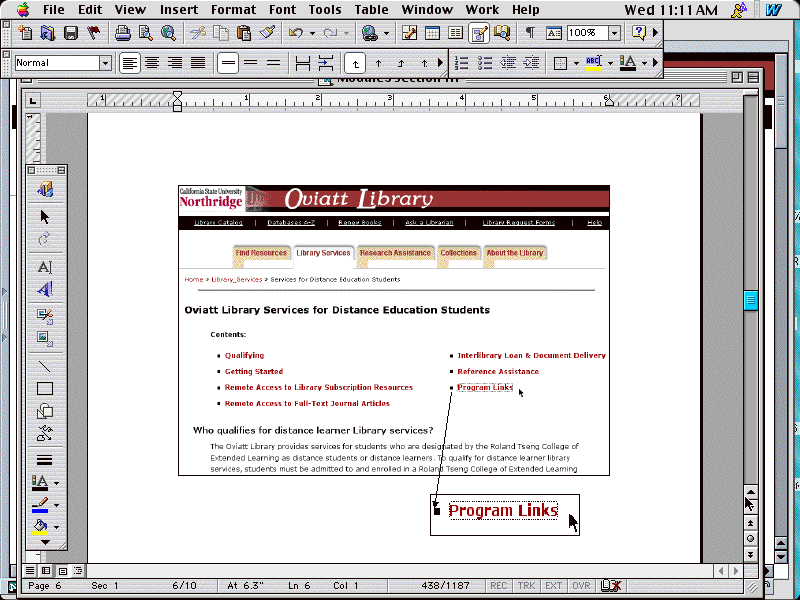The width and height of the screenshot is (800, 600).
Task: Open the Help question mark icon
Action: point(638,33)
